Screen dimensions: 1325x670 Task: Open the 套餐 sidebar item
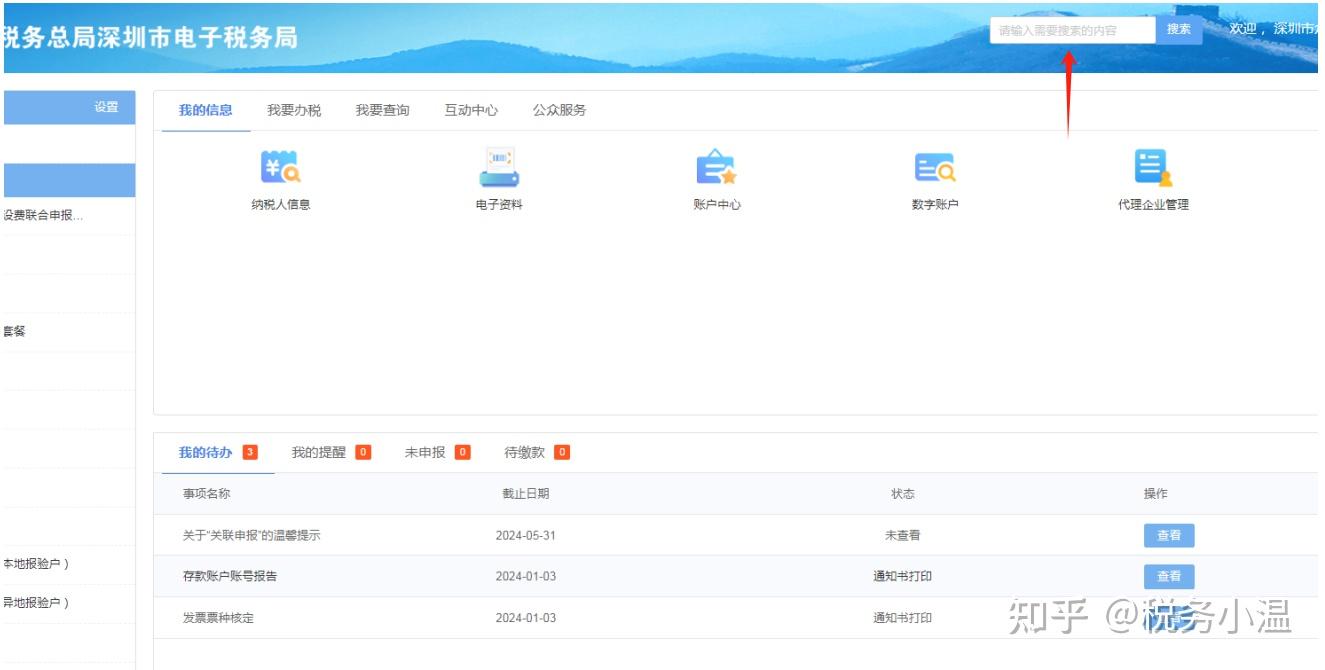pos(14,331)
